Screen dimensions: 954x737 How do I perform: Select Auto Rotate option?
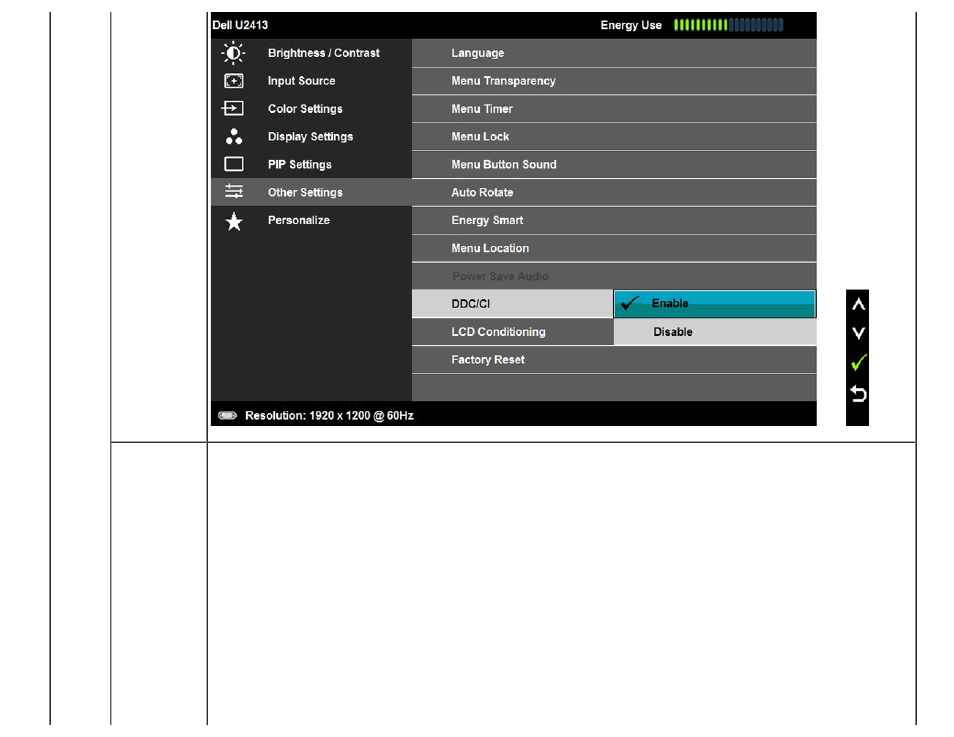click(614, 192)
